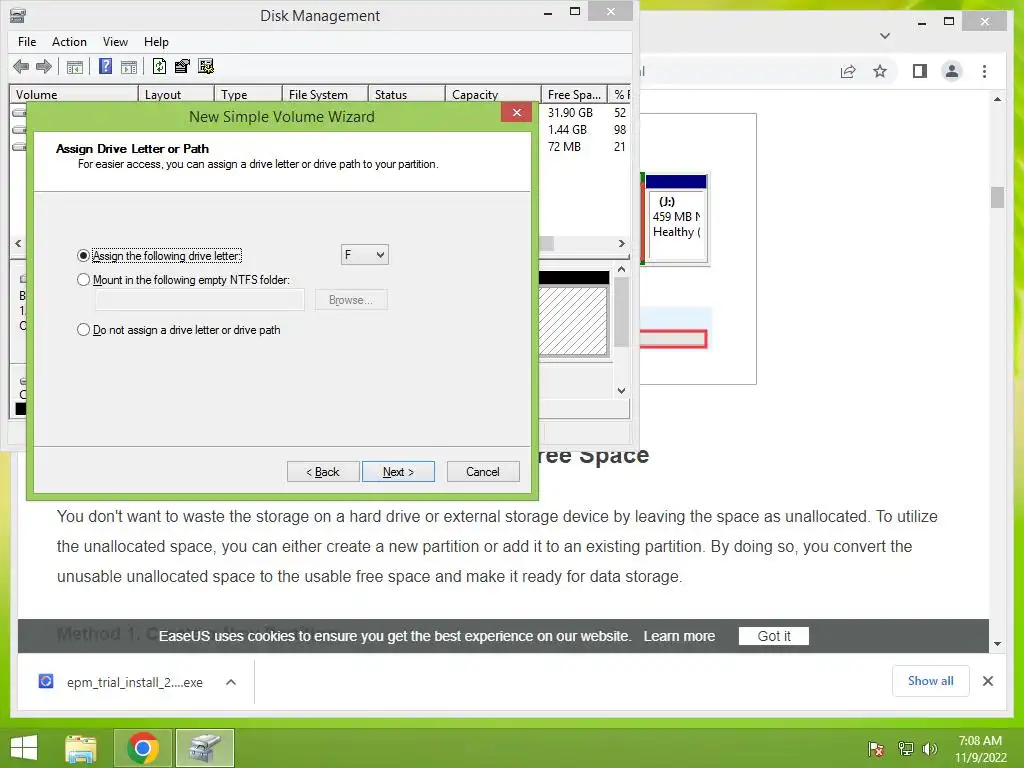Open the Action menu
Image resolution: width=1024 pixels, height=768 pixels.
[69, 42]
